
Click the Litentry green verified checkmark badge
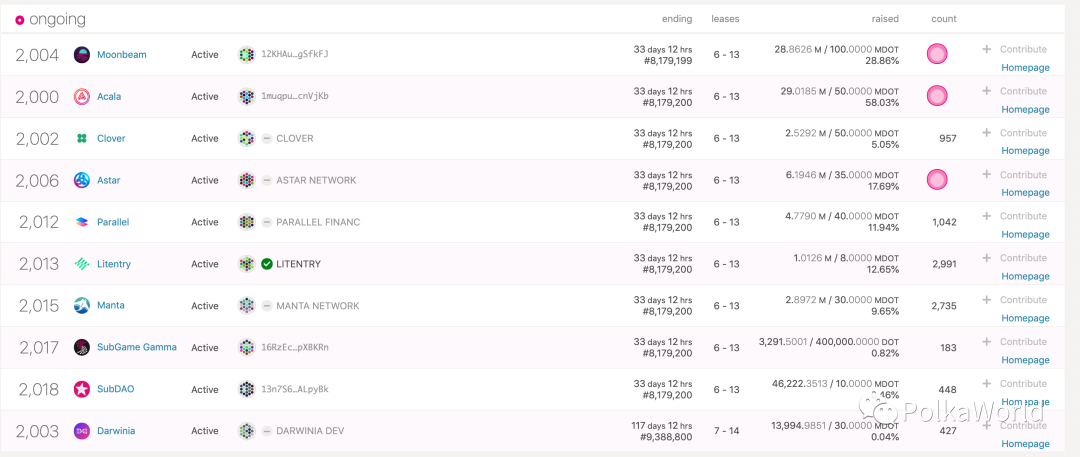point(267,264)
